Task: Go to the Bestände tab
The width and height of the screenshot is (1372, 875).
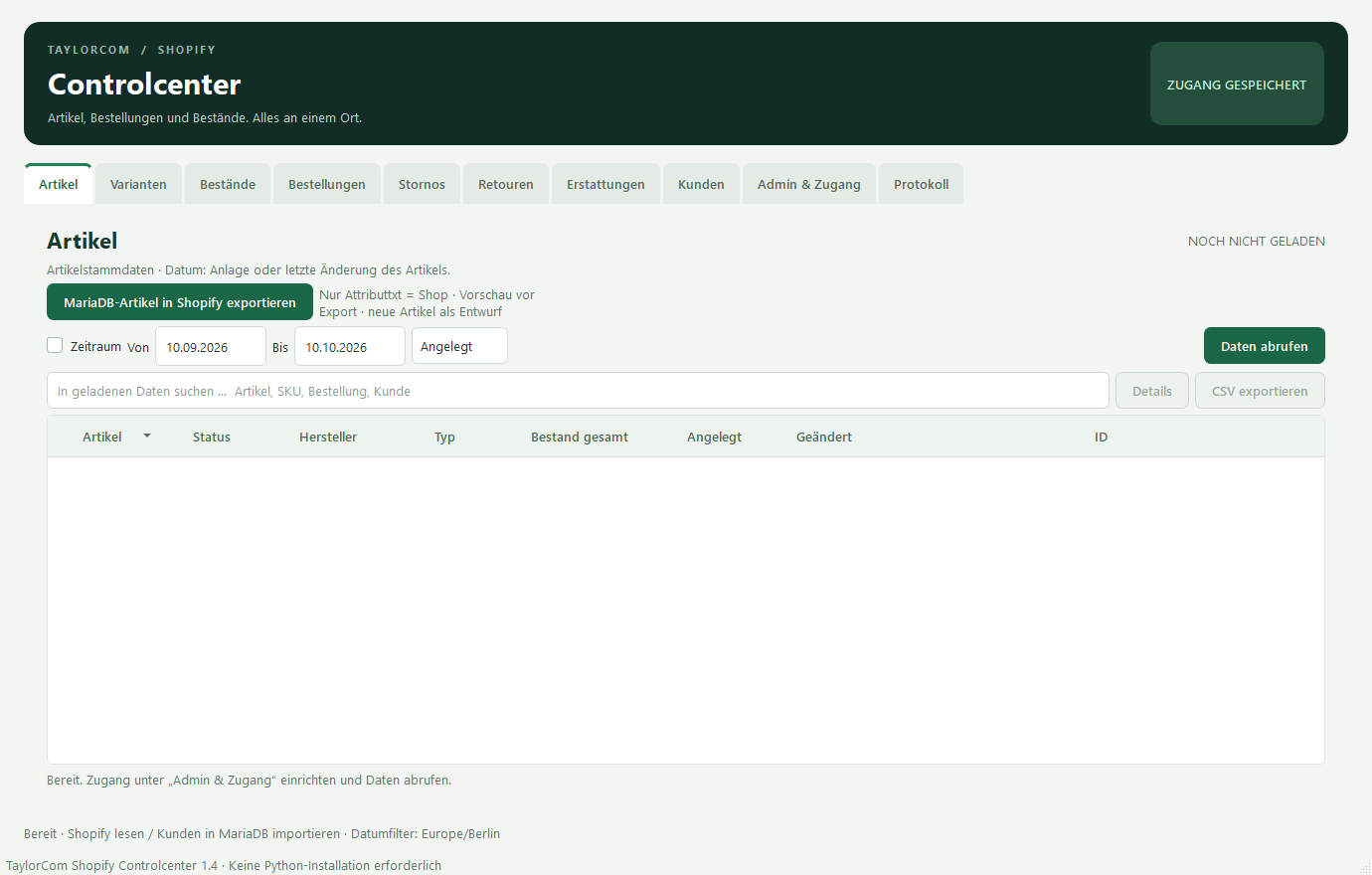Action: pos(228,184)
